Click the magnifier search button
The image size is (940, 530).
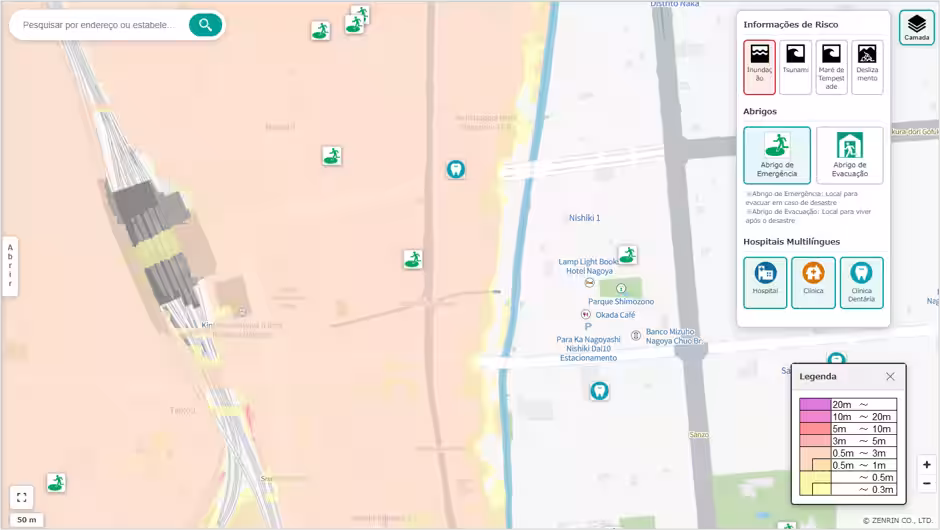tap(205, 25)
